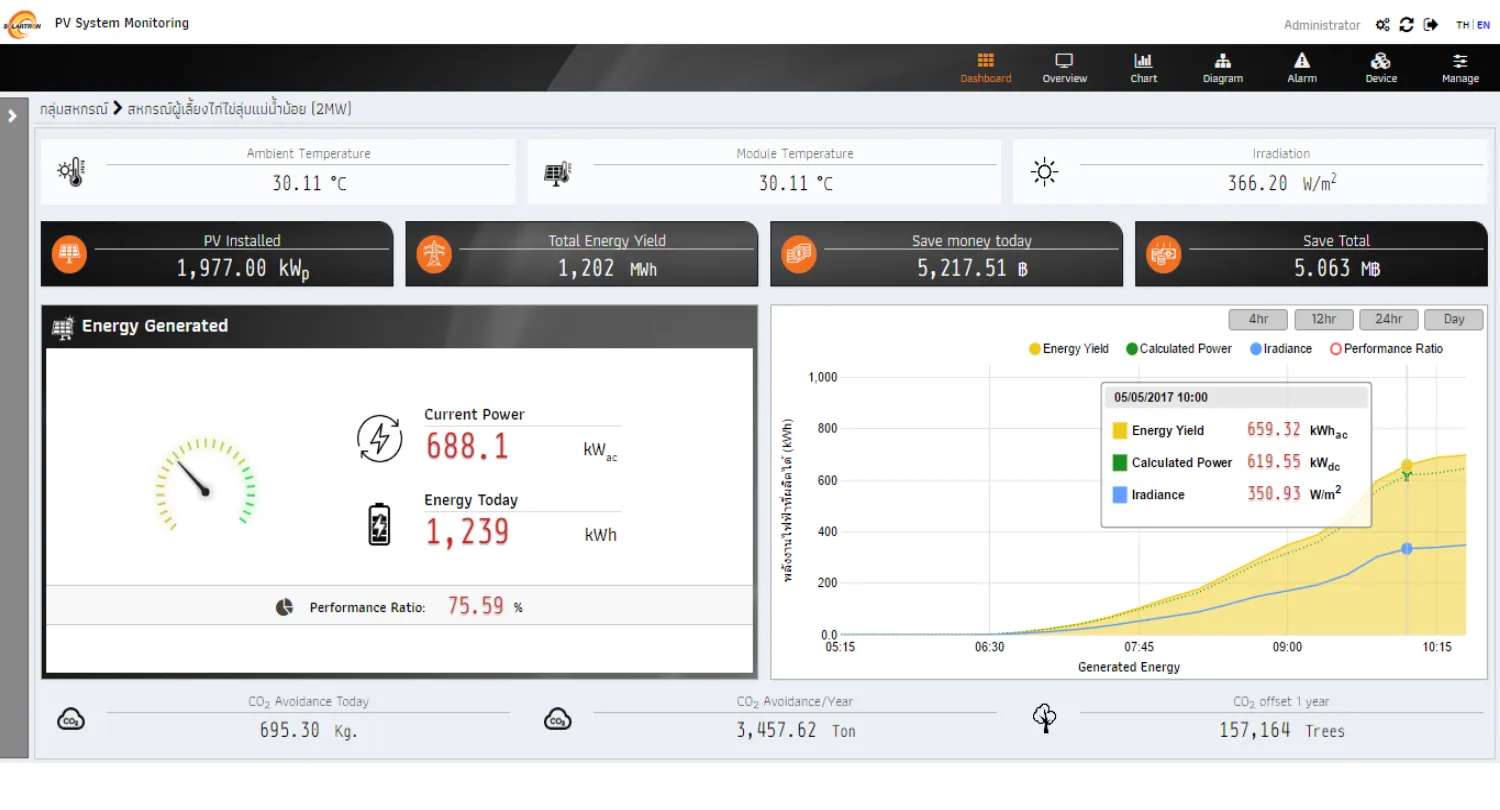This screenshot has width=1500, height=810.
Task: Toggle the Iradiance legend series
Action: pos(1280,349)
